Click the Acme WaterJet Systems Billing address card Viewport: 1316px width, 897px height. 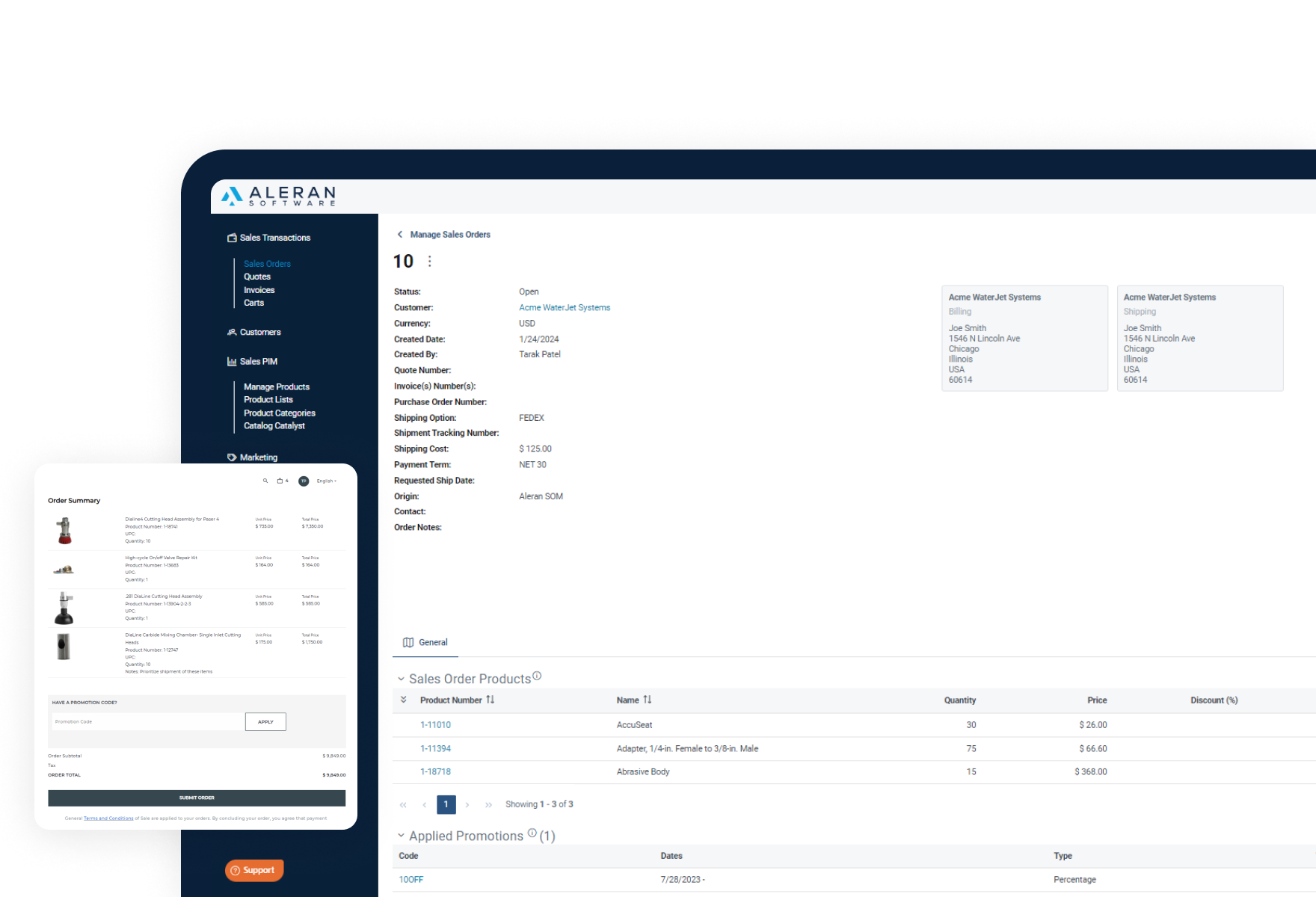(1024, 338)
